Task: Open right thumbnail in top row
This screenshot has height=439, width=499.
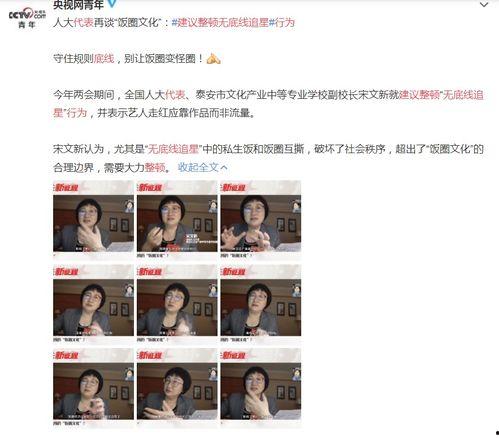Action: [x=261, y=219]
